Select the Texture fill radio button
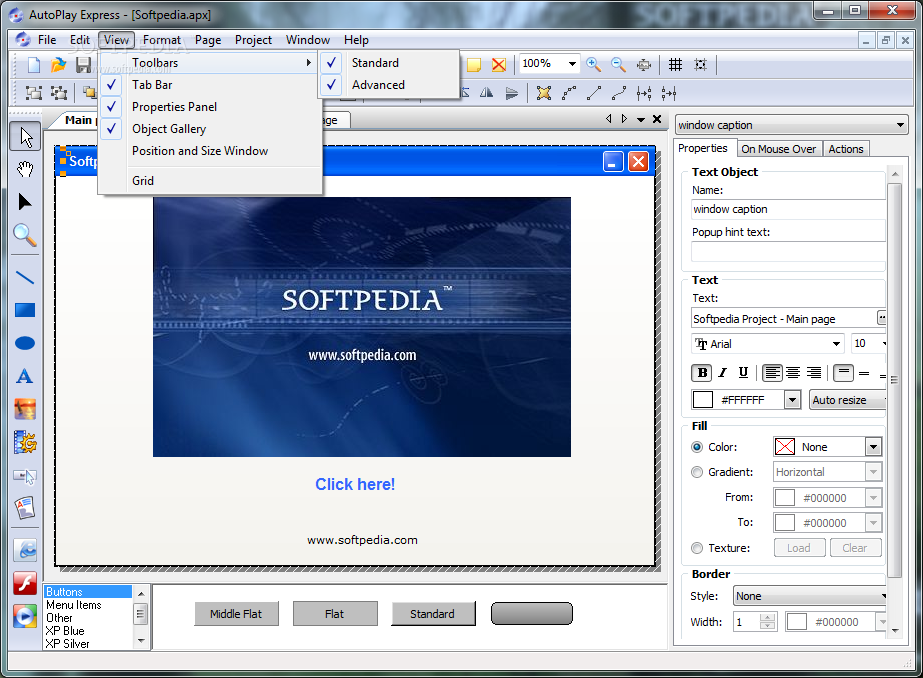This screenshot has width=923, height=678. 697,548
